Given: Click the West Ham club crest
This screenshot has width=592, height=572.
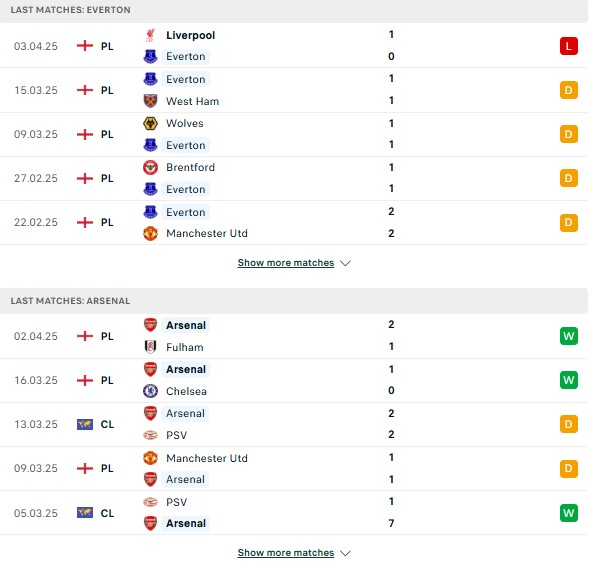Looking at the screenshot, I should click(150, 101).
